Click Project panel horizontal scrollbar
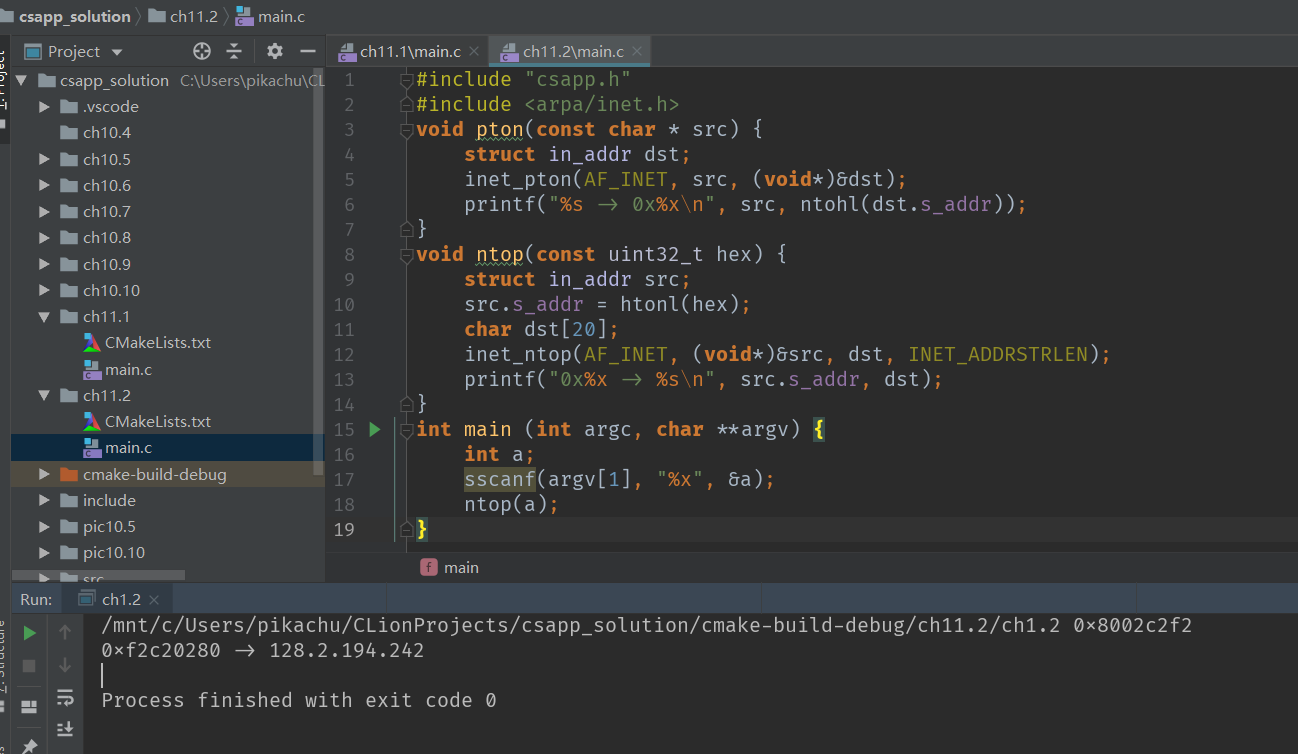Image resolution: width=1298 pixels, height=754 pixels. click(x=98, y=576)
